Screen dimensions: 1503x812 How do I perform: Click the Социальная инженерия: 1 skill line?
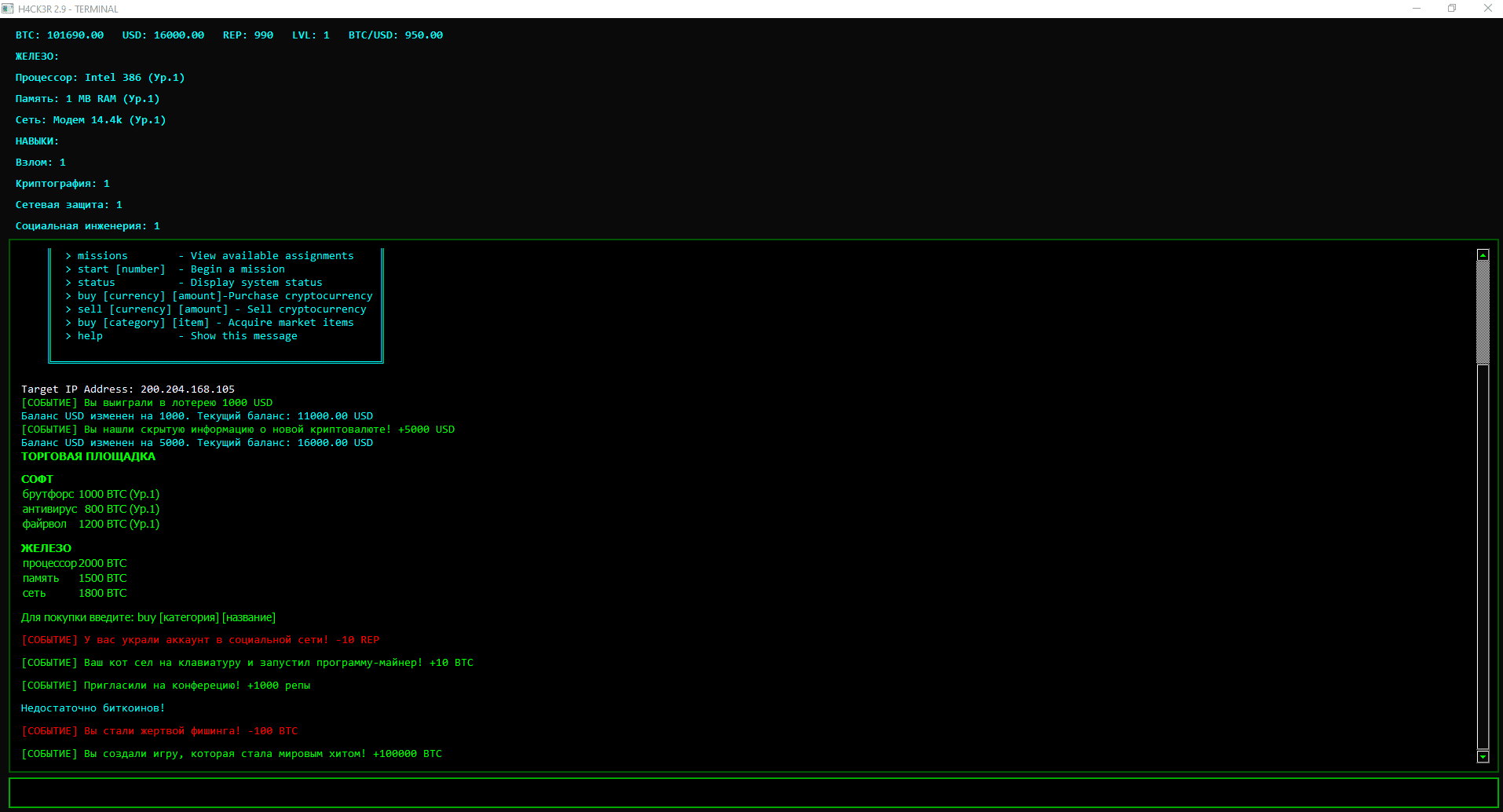click(88, 226)
